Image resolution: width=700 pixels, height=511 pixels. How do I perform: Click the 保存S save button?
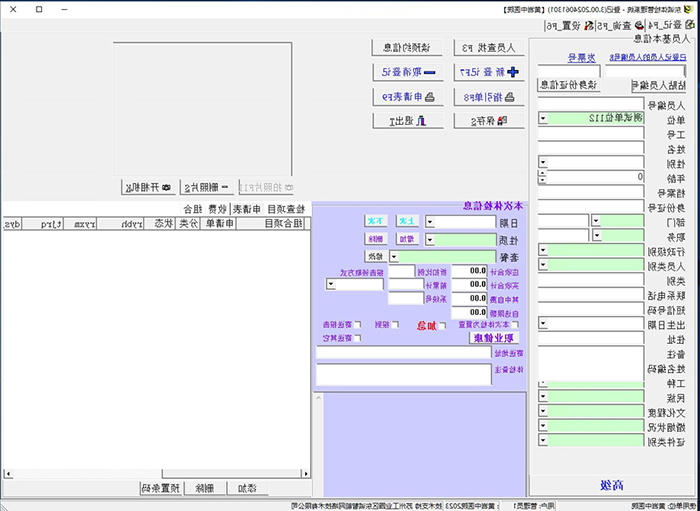tap(489, 120)
